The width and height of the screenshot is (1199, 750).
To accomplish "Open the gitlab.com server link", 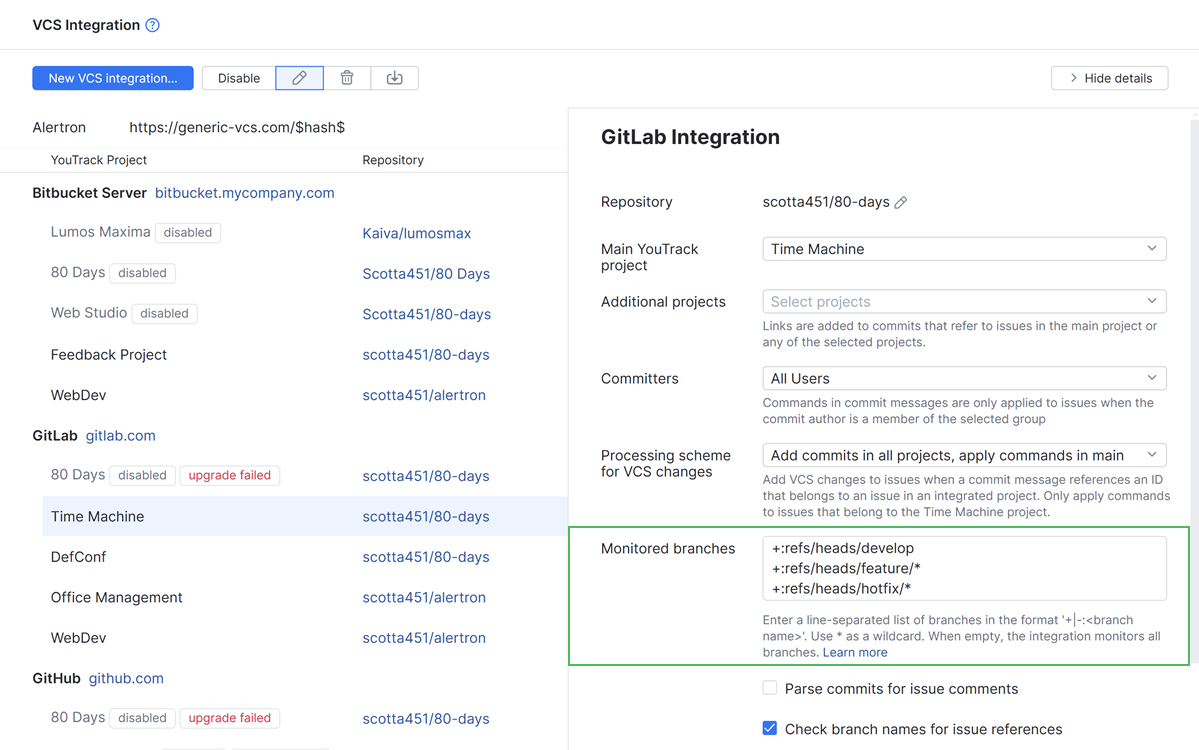I will coord(120,435).
